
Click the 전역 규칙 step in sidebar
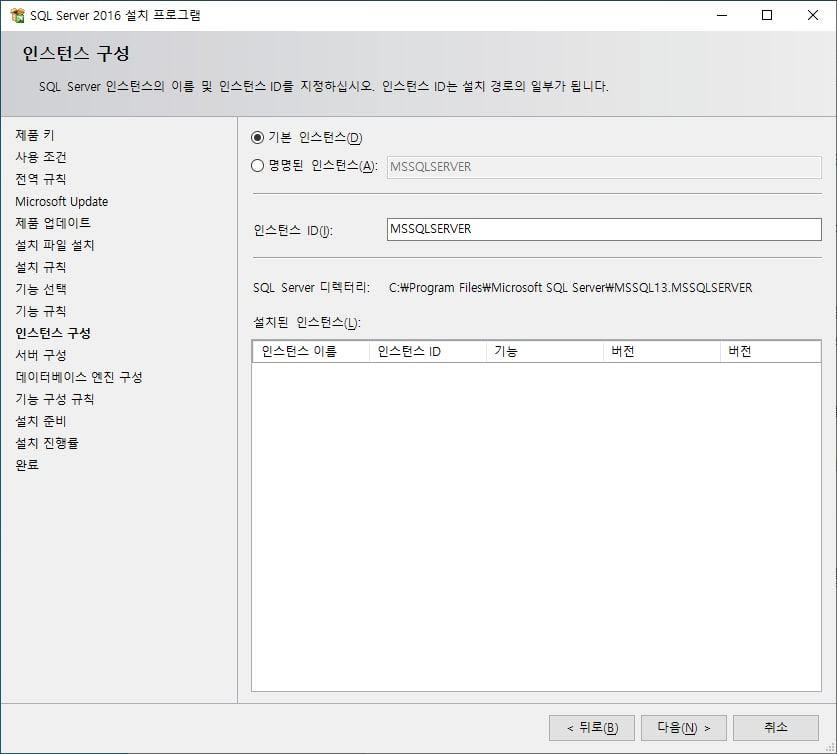[41, 179]
